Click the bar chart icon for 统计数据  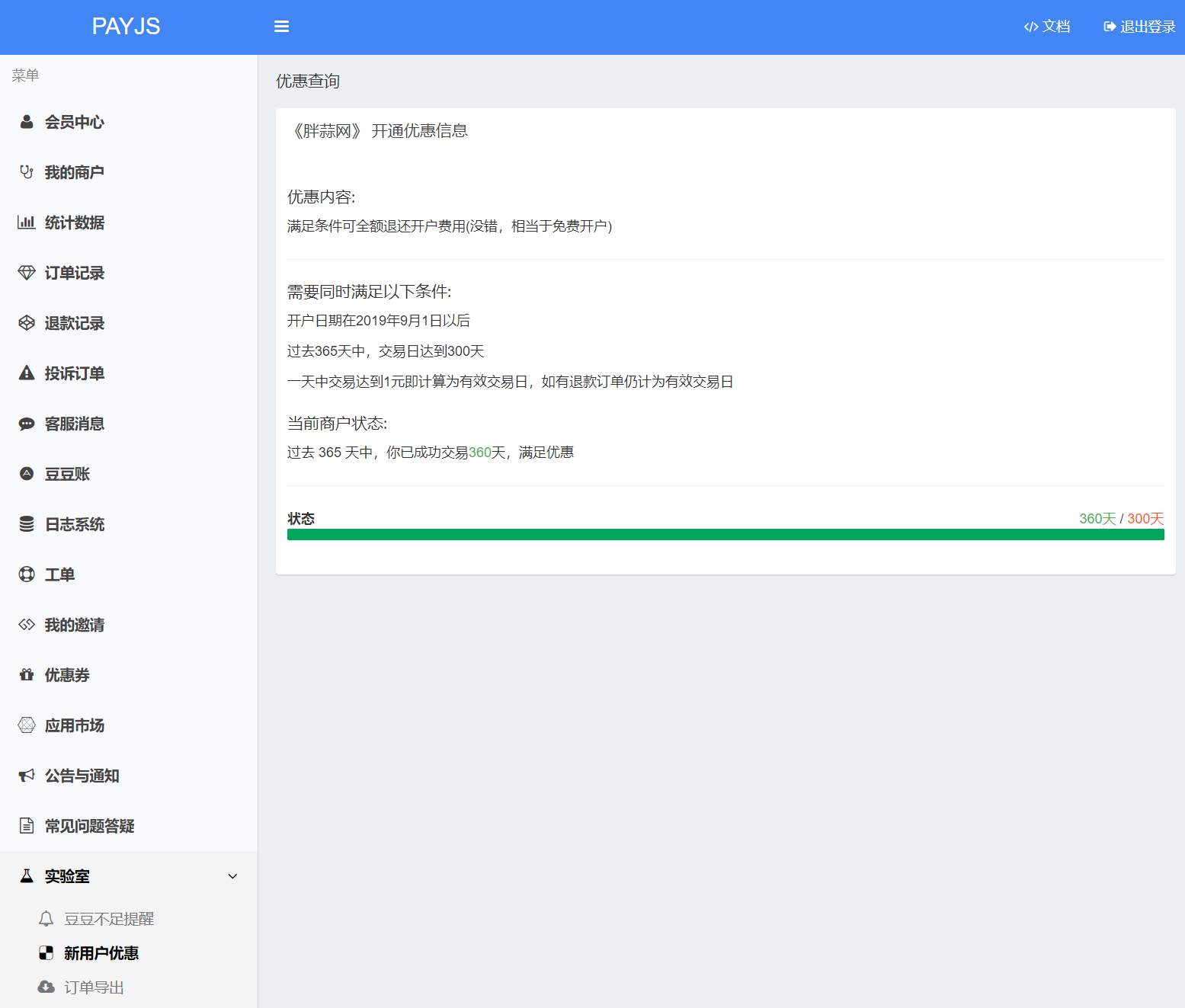point(27,222)
